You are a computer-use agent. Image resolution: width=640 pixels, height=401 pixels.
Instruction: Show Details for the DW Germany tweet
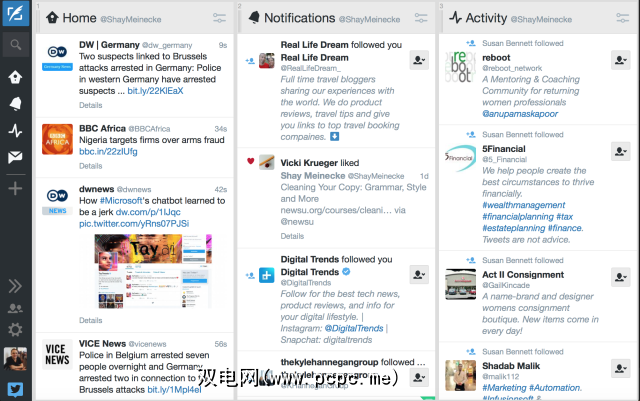pos(91,105)
